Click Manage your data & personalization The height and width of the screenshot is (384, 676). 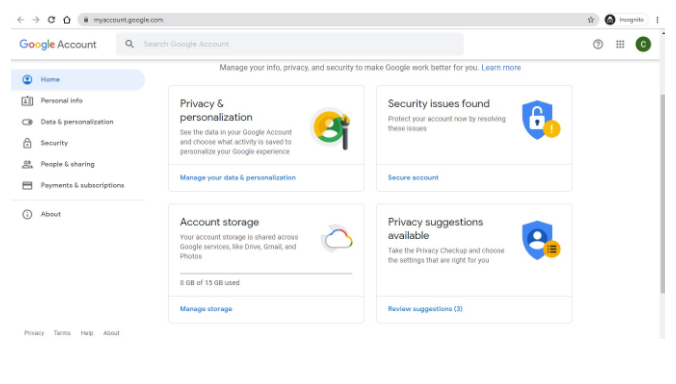tap(238, 178)
